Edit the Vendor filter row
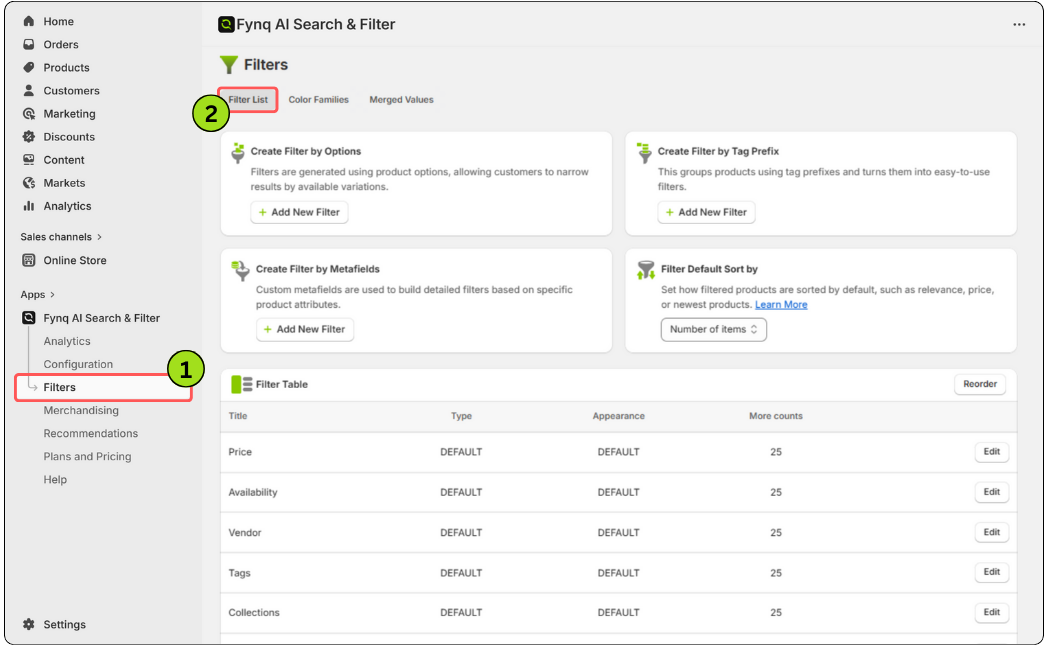 pos(991,533)
